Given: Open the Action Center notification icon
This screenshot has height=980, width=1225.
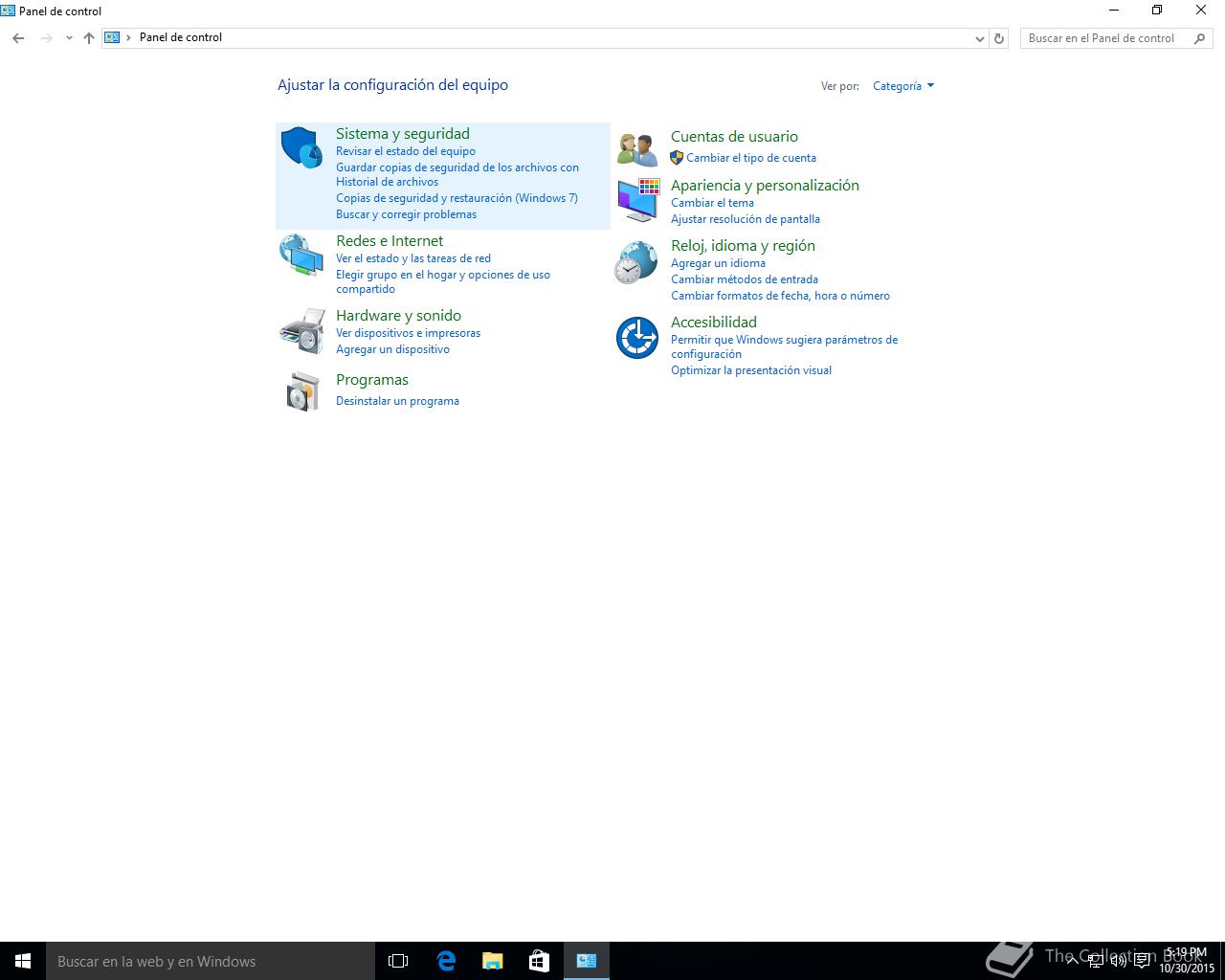Looking at the screenshot, I should point(1142,961).
